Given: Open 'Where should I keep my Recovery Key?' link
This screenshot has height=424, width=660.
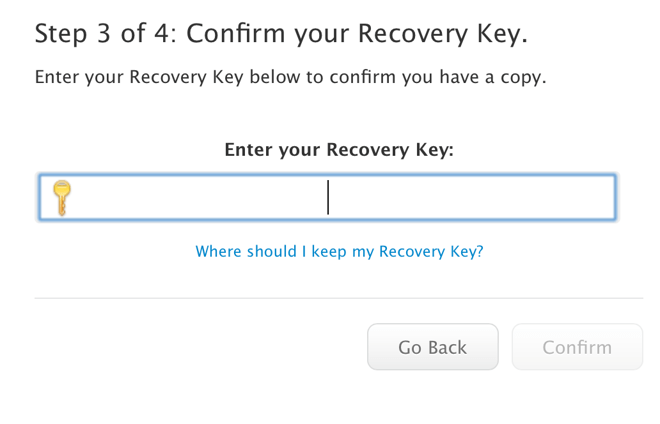Looking at the screenshot, I should pyautogui.click(x=339, y=251).
